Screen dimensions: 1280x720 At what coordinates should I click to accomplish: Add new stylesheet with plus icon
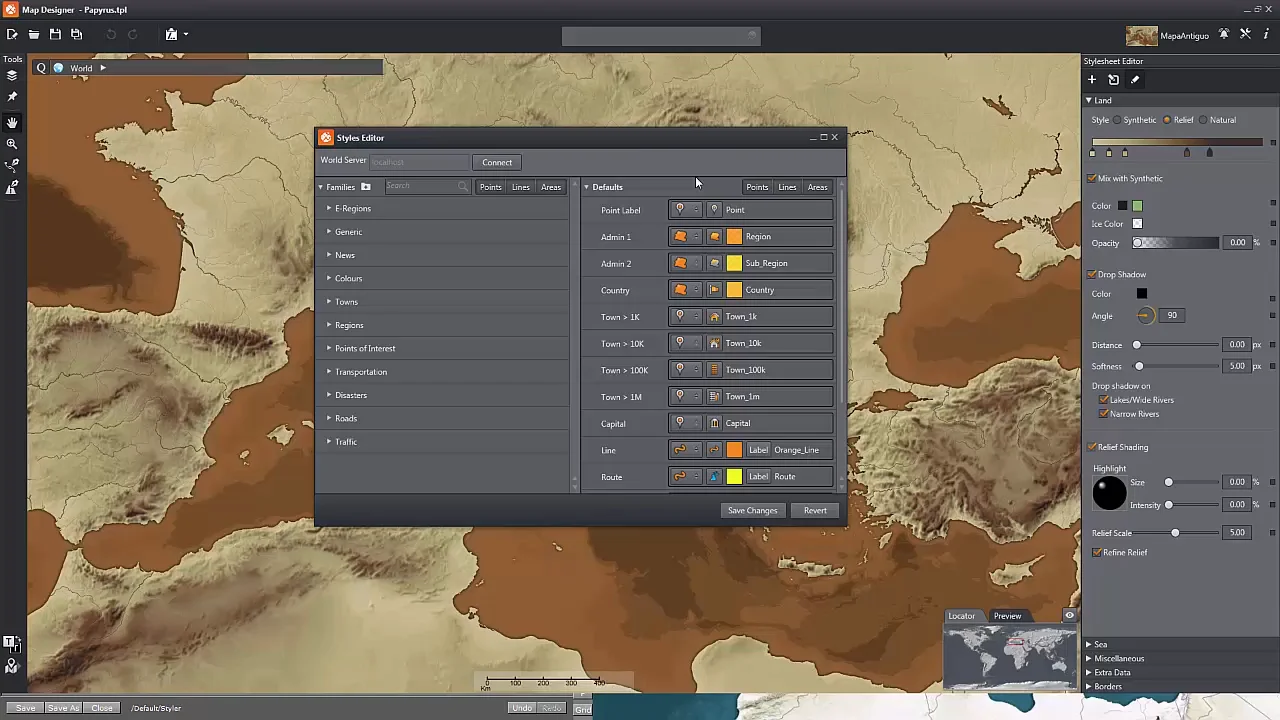tap(1092, 80)
